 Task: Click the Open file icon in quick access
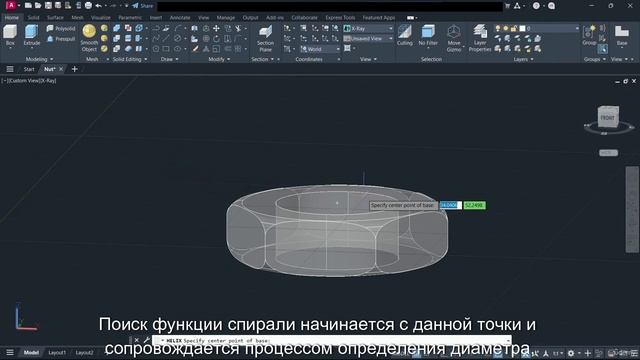point(38,6)
